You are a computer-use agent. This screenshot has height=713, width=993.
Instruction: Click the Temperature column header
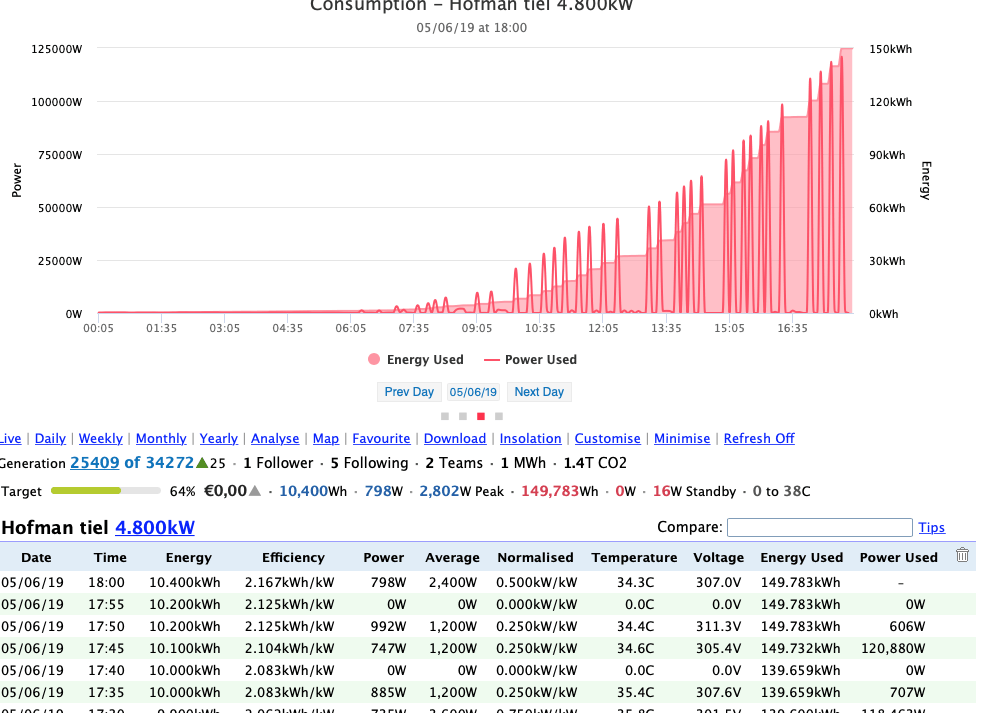tap(634, 557)
